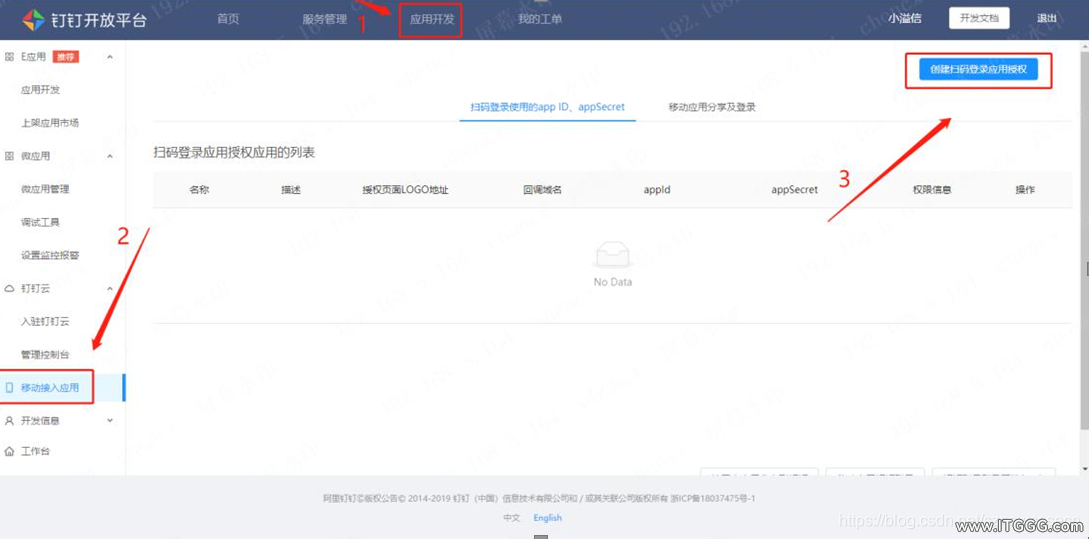
Task: Expand the 开发信息 sidebar section
Action: click(x=110, y=421)
